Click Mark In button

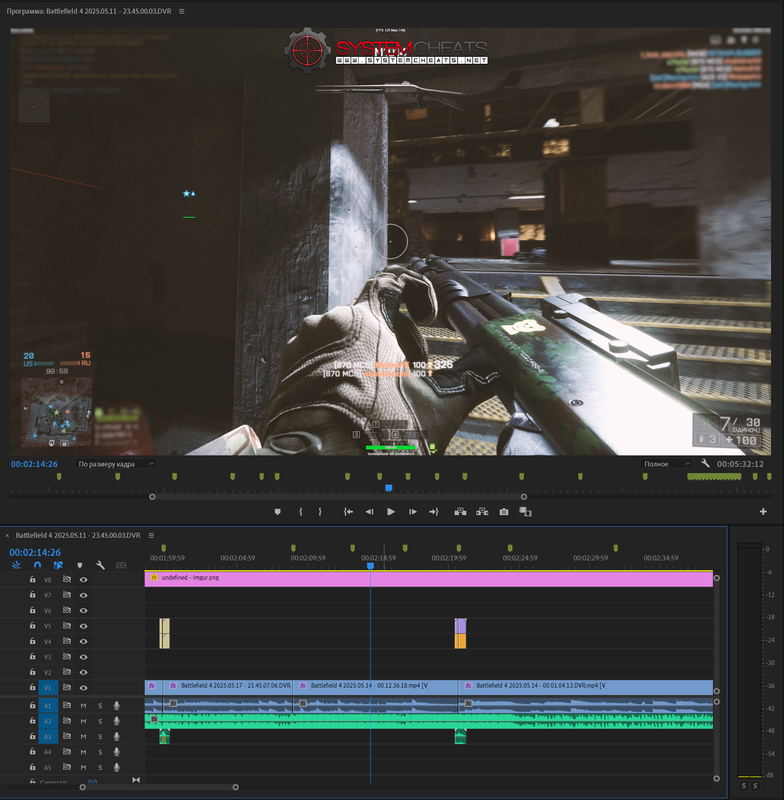[x=300, y=512]
